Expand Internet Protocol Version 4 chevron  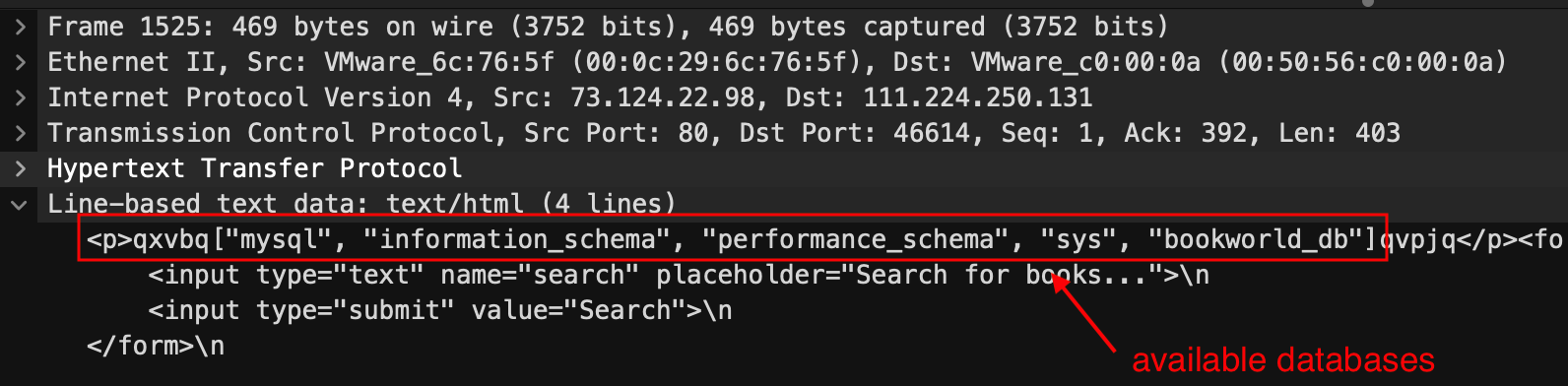click(x=20, y=97)
